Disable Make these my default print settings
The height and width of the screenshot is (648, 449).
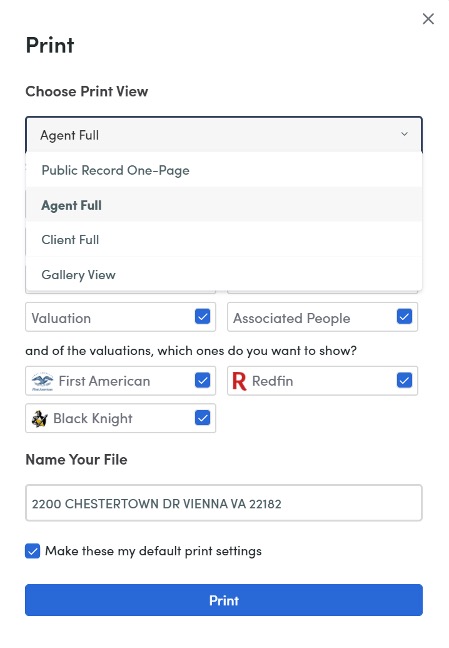(33, 551)
